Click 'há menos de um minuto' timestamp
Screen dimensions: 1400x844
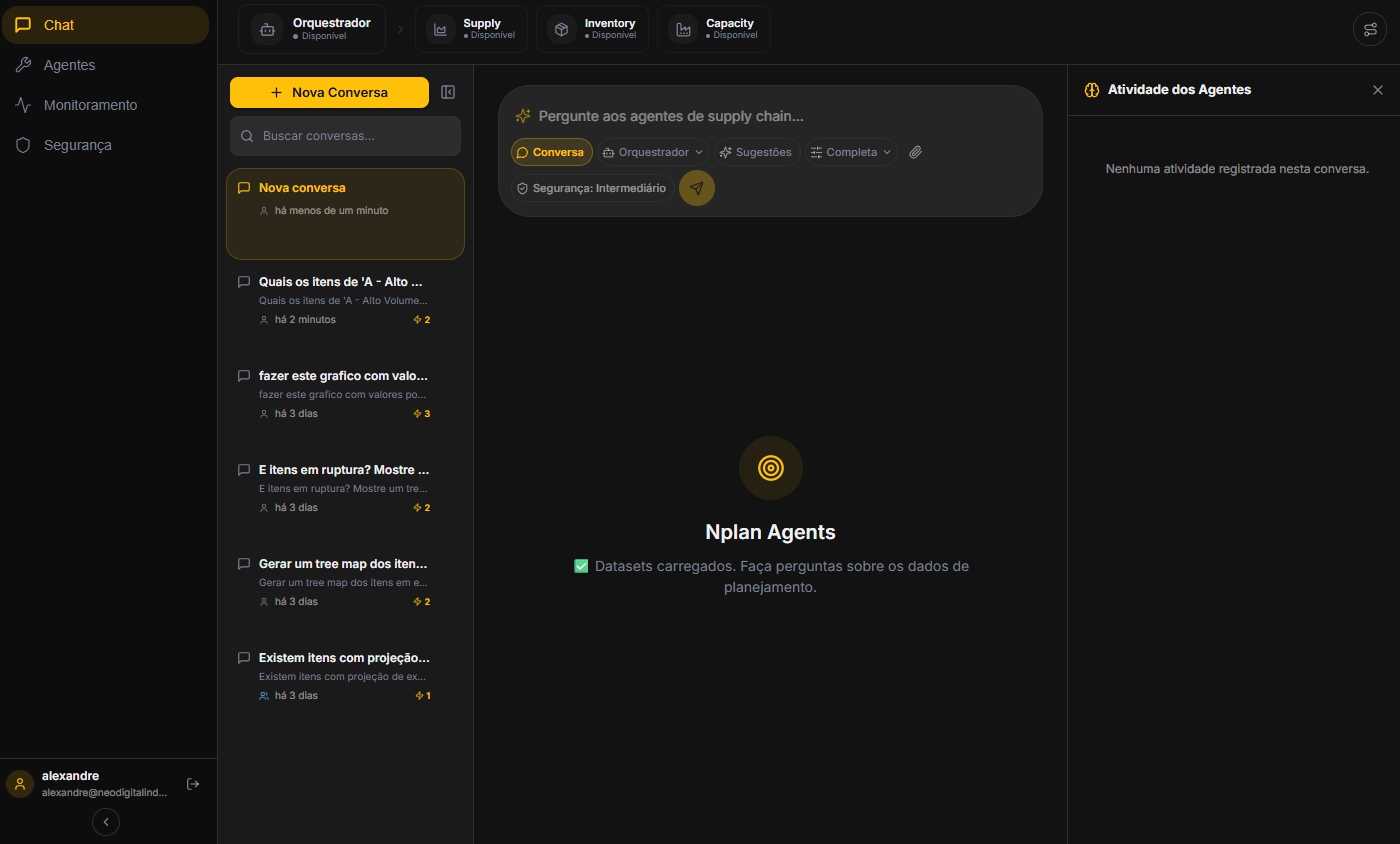331,211
